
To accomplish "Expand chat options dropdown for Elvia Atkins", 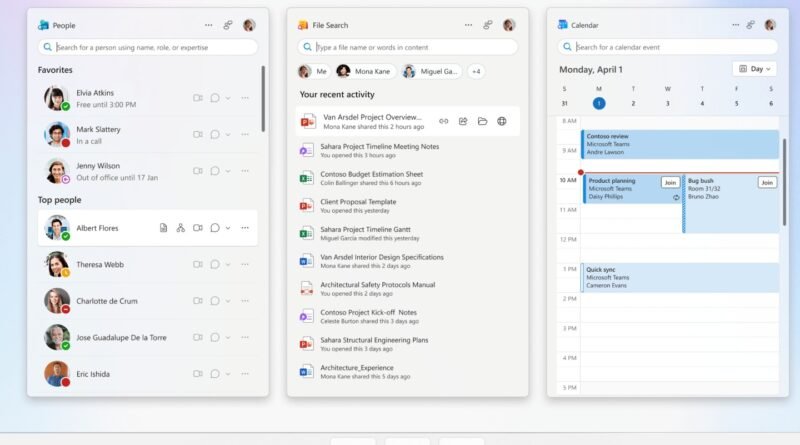I will (x=228, y=98).
